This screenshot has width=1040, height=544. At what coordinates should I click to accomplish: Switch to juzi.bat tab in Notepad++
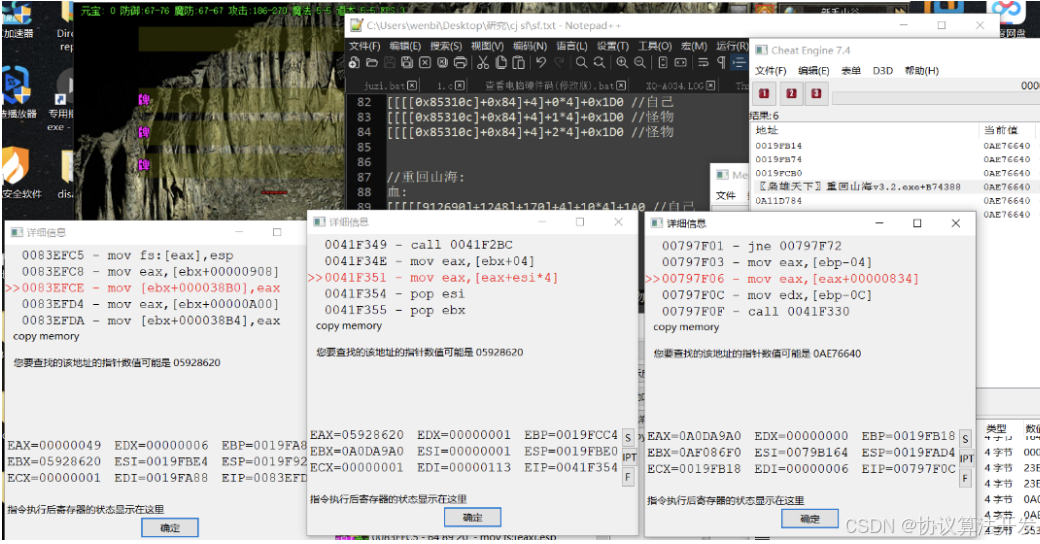384,86
